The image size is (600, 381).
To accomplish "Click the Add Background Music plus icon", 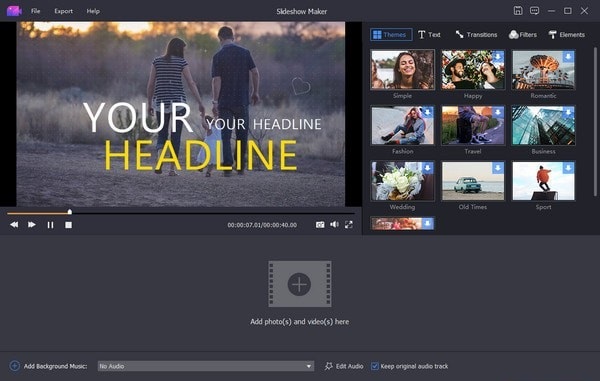I will click(15, 366).
